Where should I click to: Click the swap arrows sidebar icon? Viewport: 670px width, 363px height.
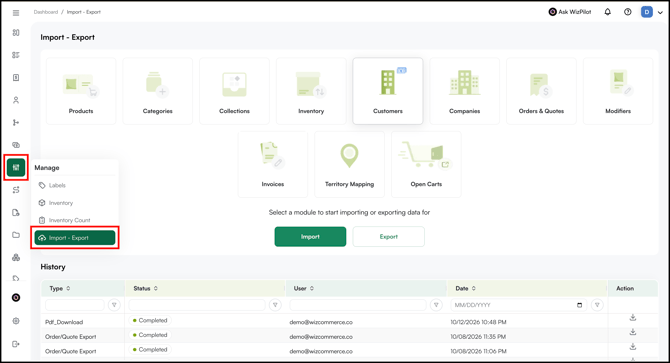16,190
